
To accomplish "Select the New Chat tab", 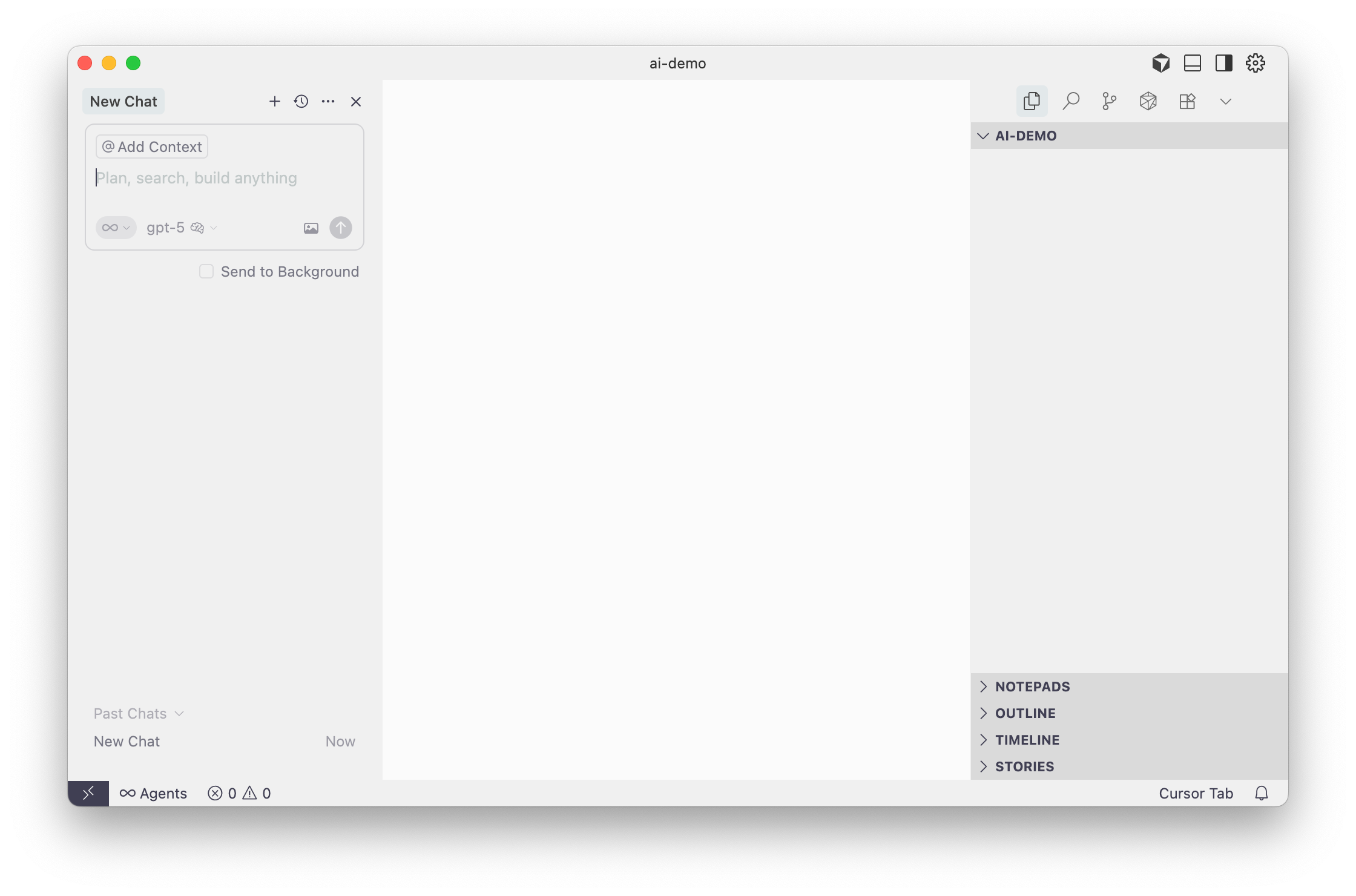I will coord(123,101).
